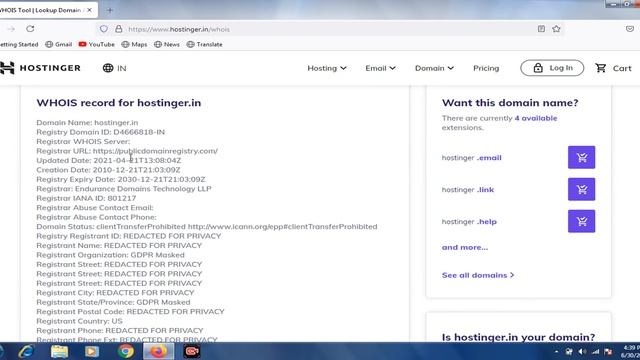The width and height of the screenshot is (640, 360).
Task: Expand the Domain dropdown menu
Action: (x=434, y=68)
